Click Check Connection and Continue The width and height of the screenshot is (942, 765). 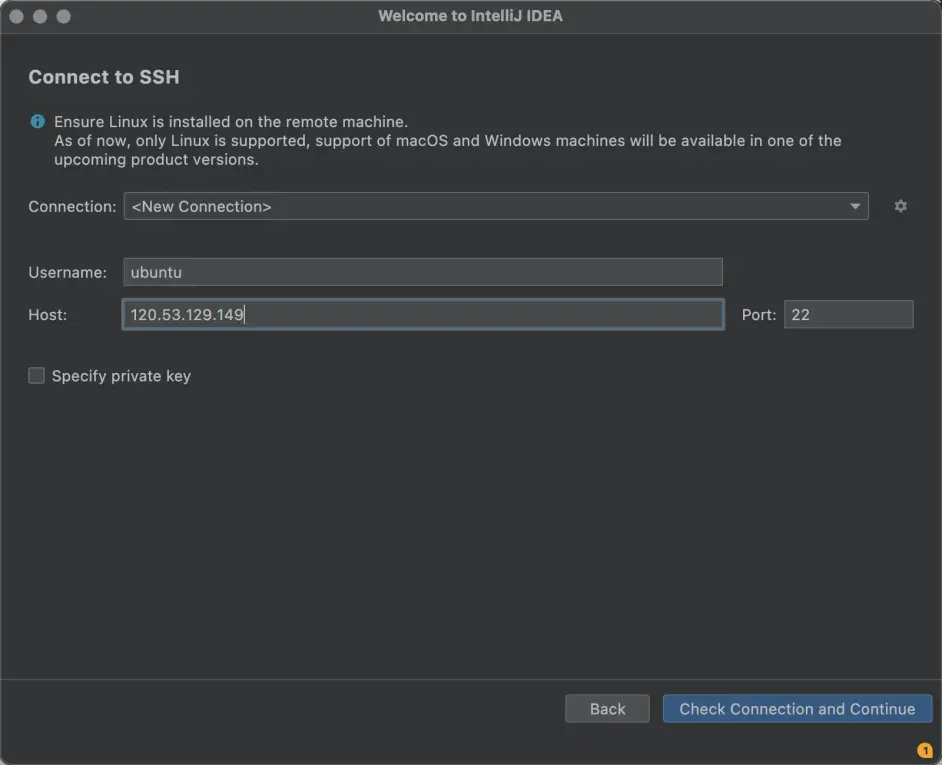pos(797,709)
